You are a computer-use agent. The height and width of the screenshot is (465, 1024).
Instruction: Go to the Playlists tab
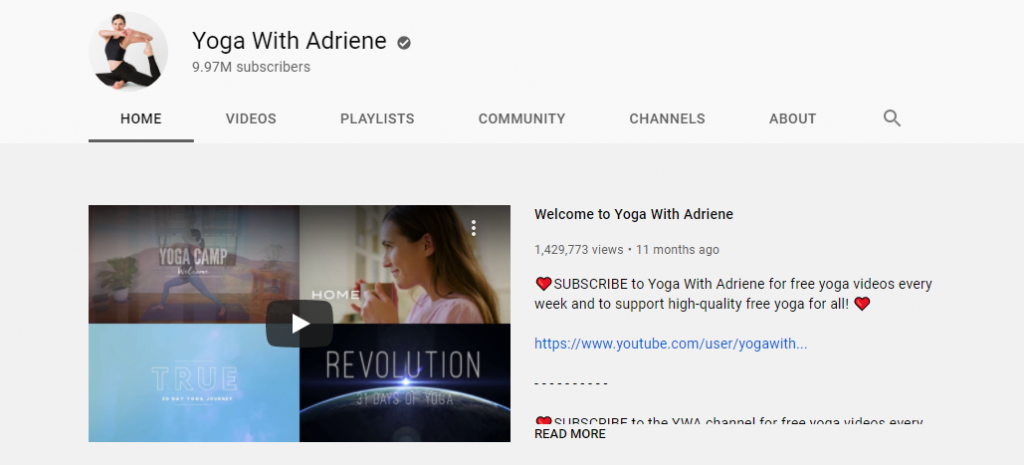point(377,119)
